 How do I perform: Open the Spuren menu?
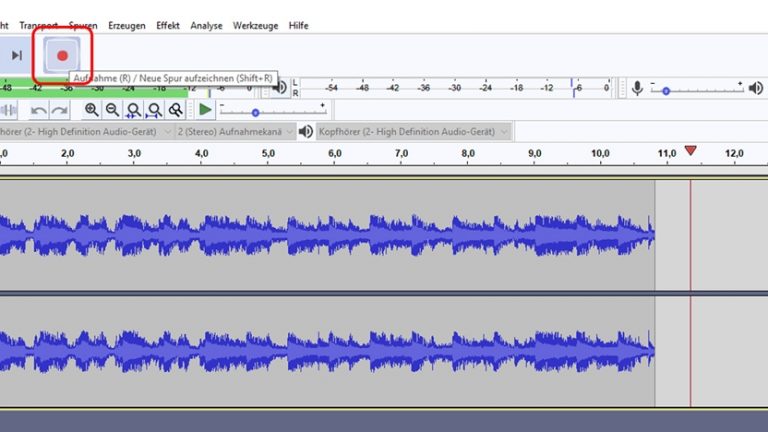click(83, 25)
